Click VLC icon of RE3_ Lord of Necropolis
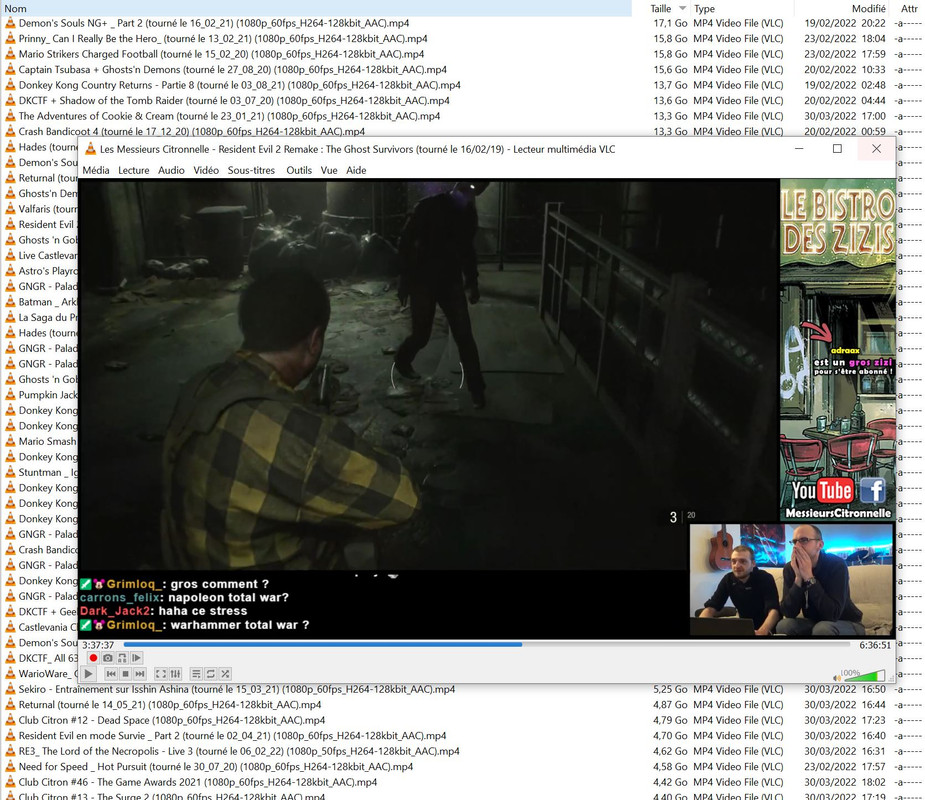The height and width of the screenshot is (800, 925). click(x=10, y=751)
